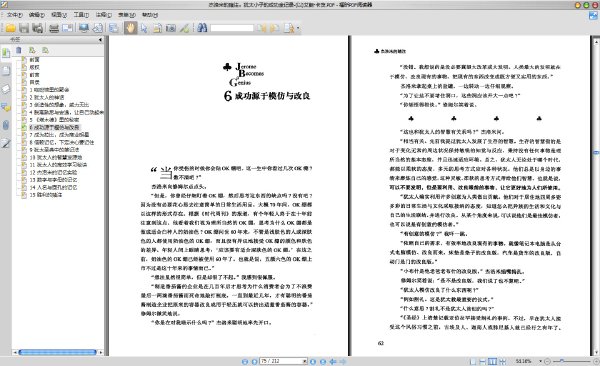The width and height of the screenshot is (600, 366).
Task: Select the Snapshot camera tool
Action: coord(171,28)
